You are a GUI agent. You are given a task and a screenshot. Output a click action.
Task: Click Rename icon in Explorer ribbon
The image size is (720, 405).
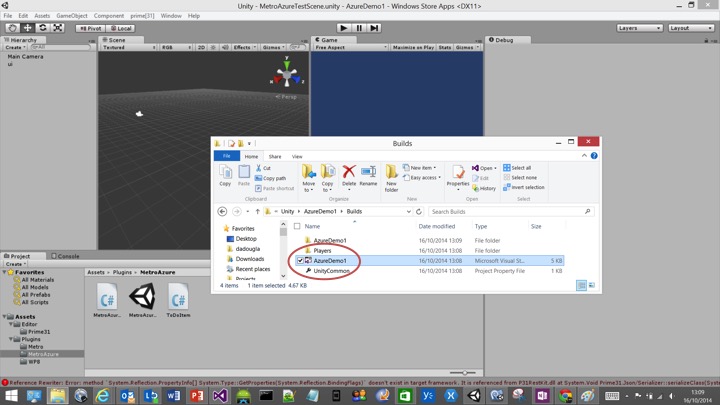pos(368,175)
